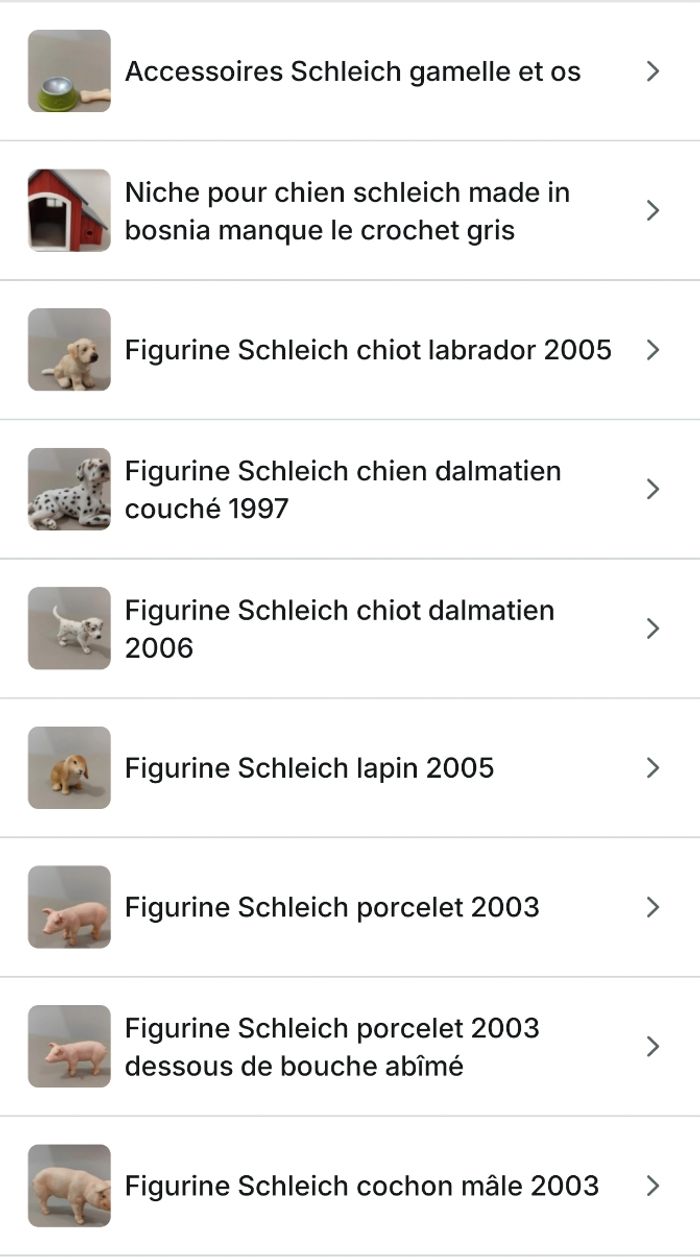Click chevron next to Niche pour chien
700x1259 pixels.
pyautogui.click(x=653, y=210)
